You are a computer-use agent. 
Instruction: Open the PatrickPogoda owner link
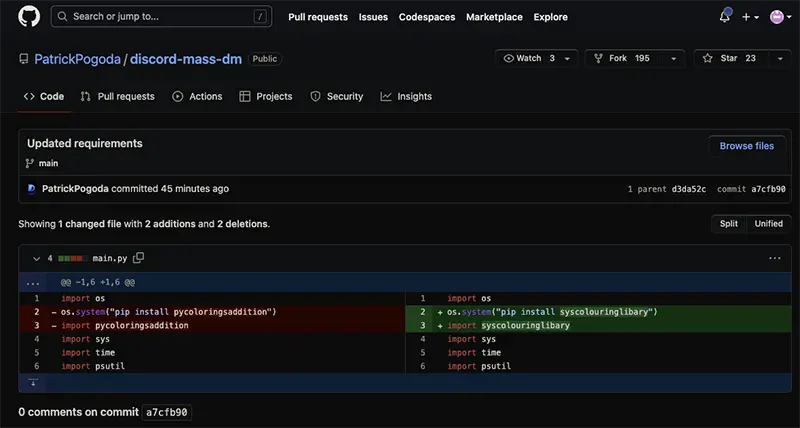[x=77, y=59]
